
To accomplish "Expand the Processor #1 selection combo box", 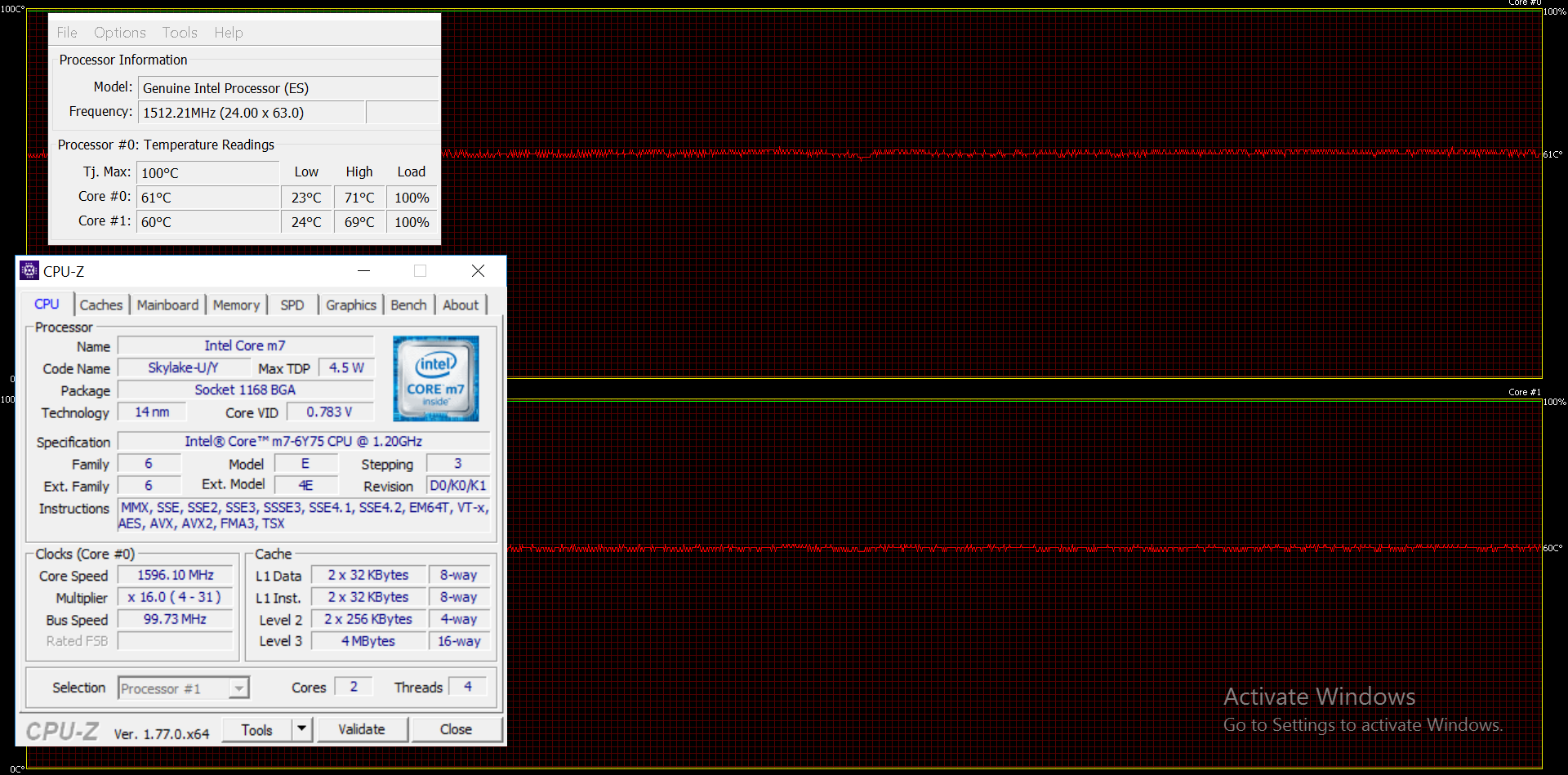I will point(184,688).
